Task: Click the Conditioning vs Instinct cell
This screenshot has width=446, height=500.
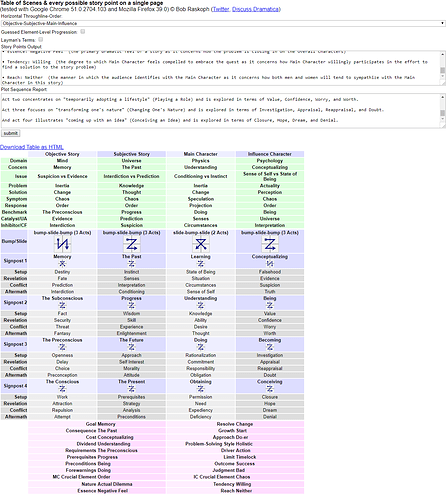Action: 201,176
